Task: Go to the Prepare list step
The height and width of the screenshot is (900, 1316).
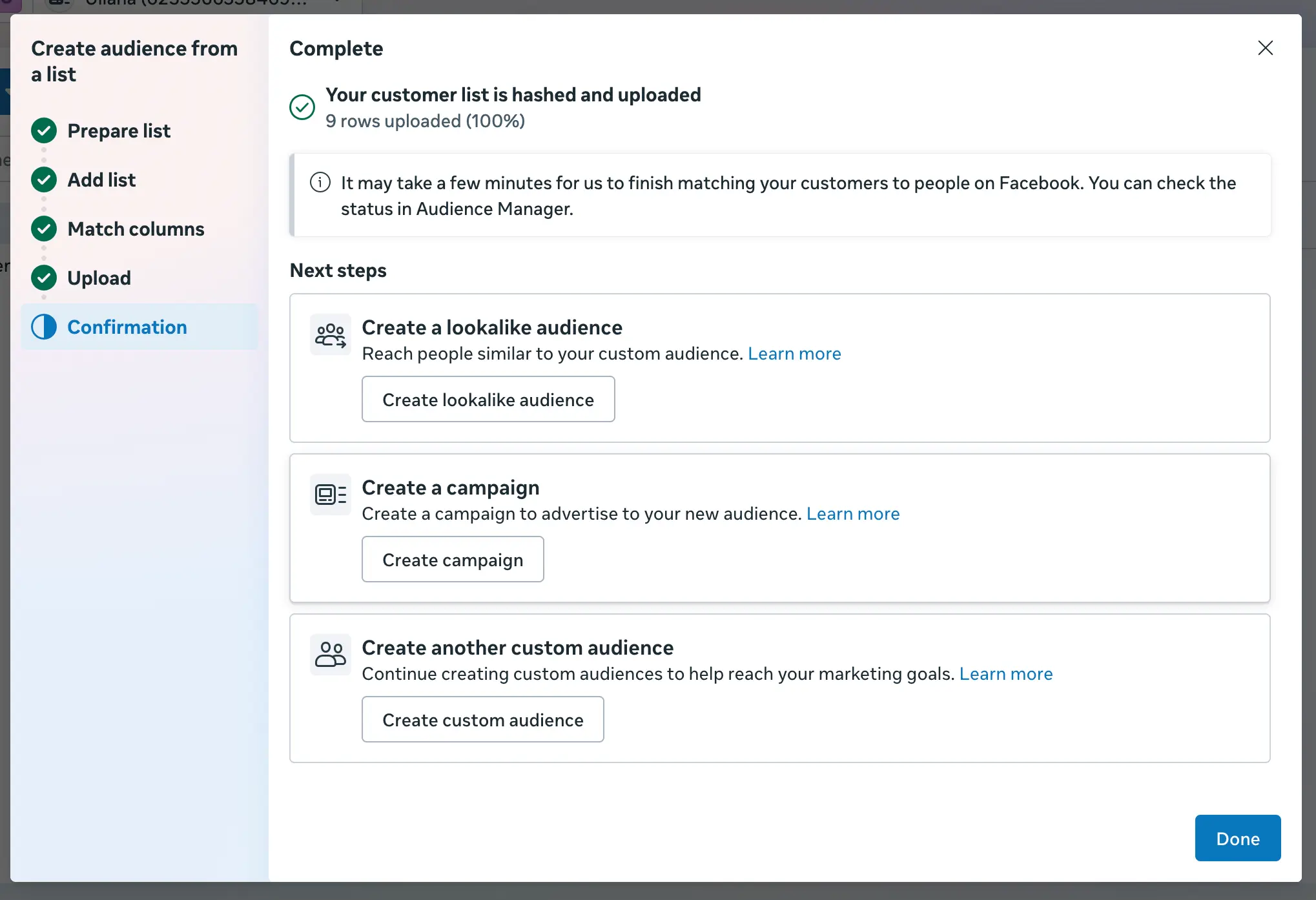Action: coord(119,131)
